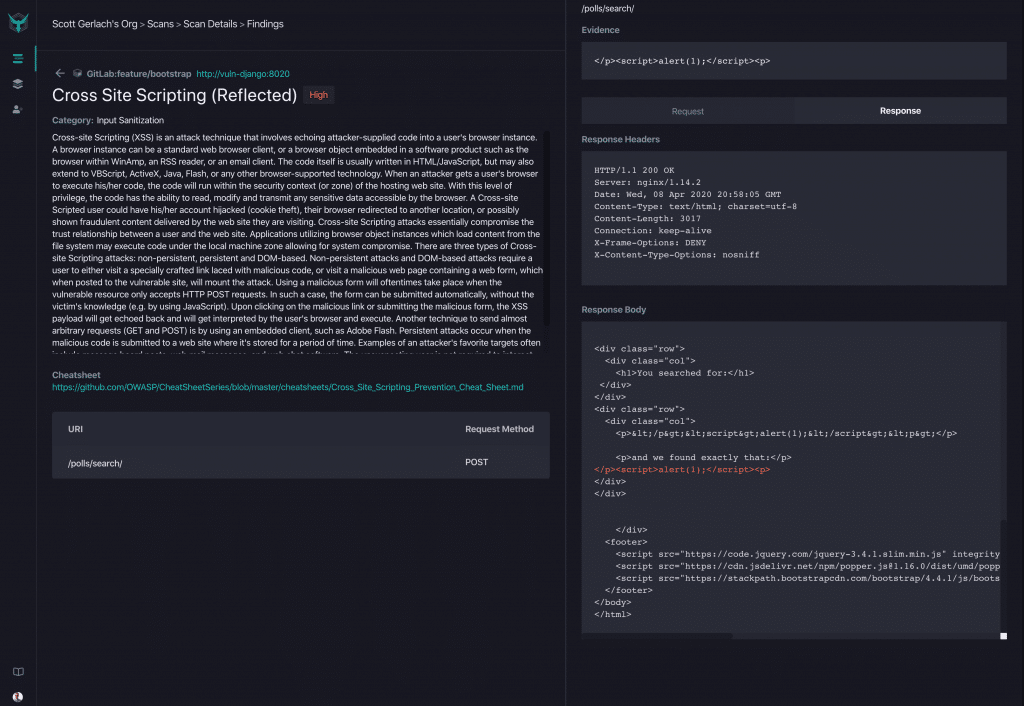
Task: Open the Applications layers icon in sidebar
Action: pos(18,84)
